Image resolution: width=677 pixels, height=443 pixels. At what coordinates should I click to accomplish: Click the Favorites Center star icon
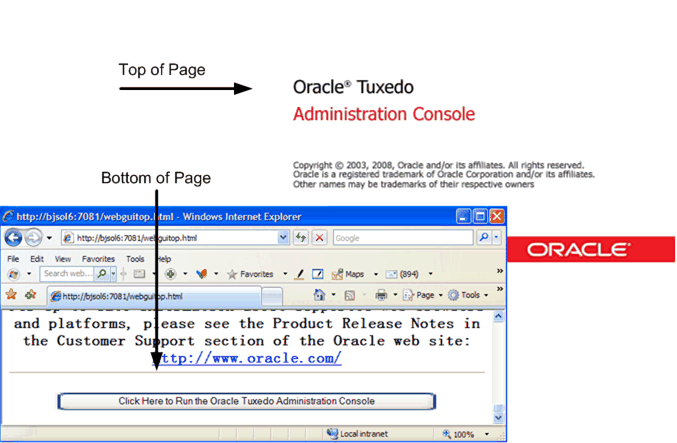click(x=11, y=295)
